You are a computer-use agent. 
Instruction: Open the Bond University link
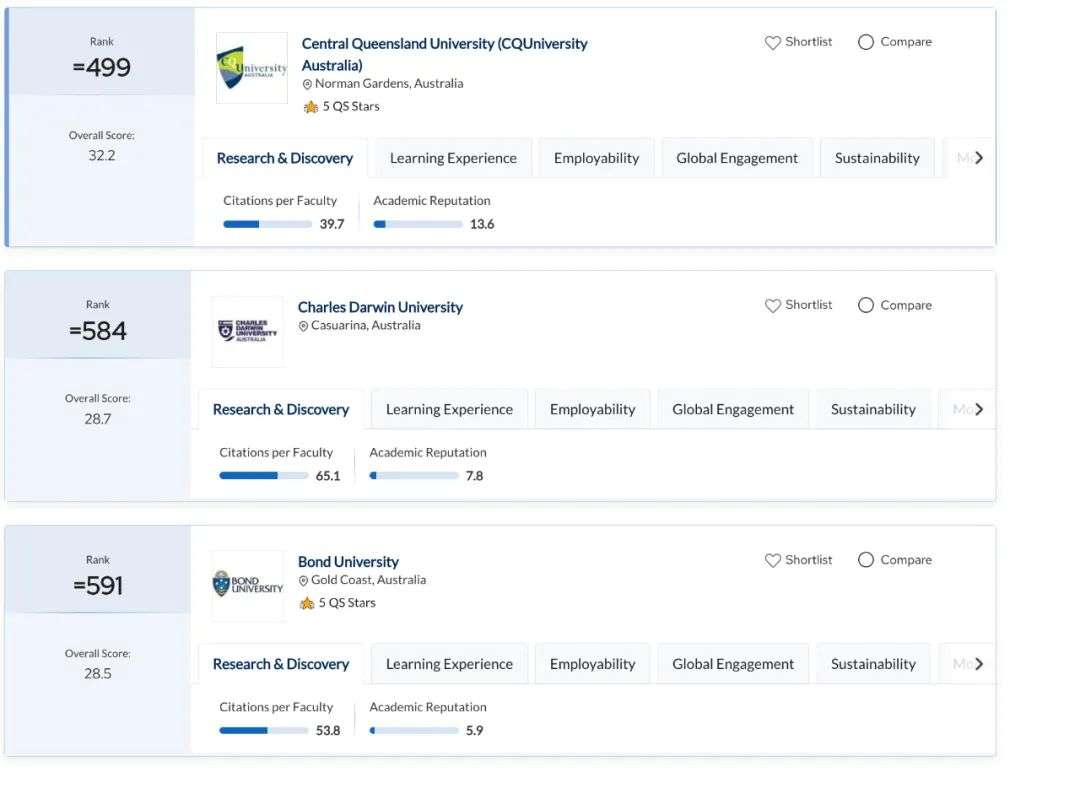click(x=348, y=562)
